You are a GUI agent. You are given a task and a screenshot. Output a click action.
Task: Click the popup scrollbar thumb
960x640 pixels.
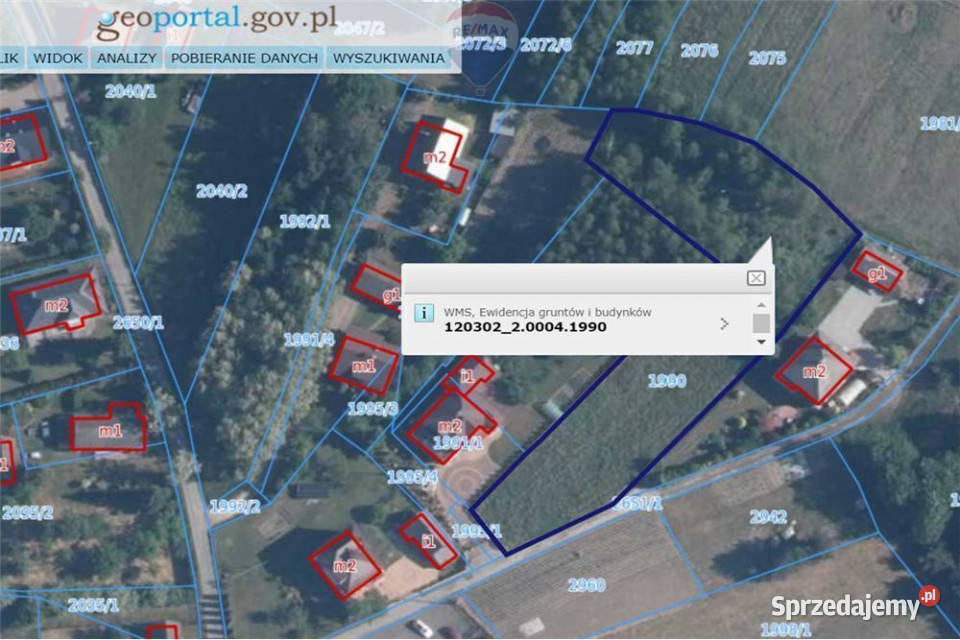(x=762, y=323)
